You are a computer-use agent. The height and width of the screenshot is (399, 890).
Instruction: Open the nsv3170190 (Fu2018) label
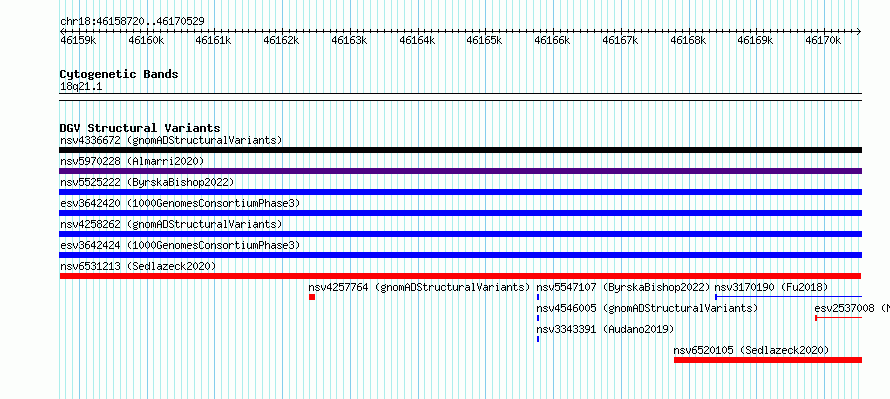click(771, 287)
